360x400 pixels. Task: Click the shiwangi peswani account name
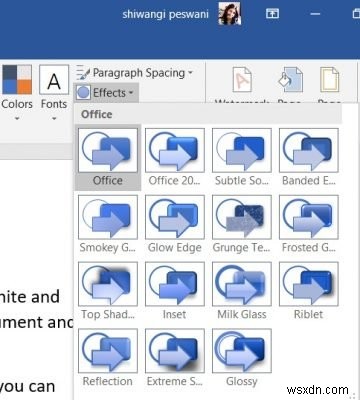tap(165, 14)
